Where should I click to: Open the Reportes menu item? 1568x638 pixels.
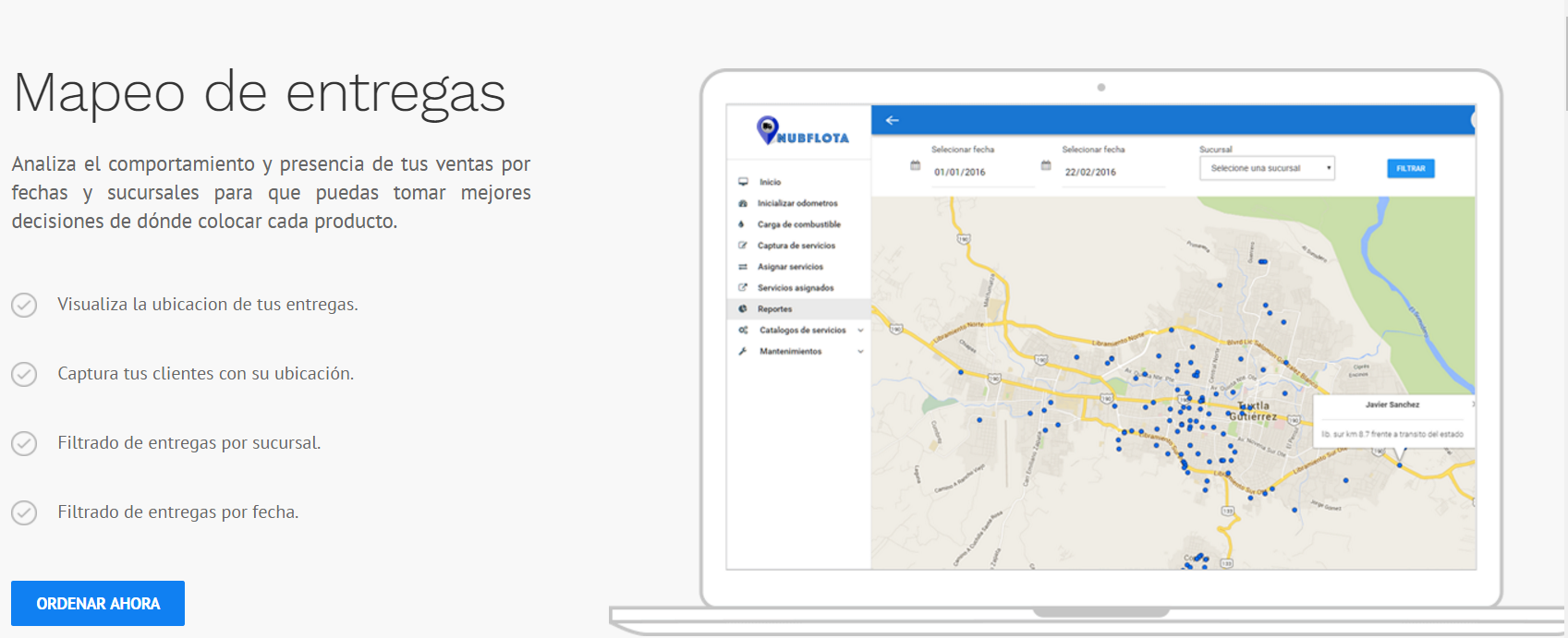[775, 309]
